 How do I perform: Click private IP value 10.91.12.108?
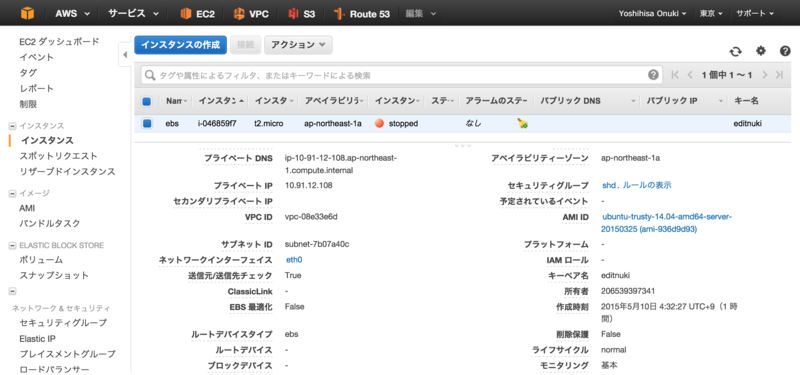click(309, 185)
